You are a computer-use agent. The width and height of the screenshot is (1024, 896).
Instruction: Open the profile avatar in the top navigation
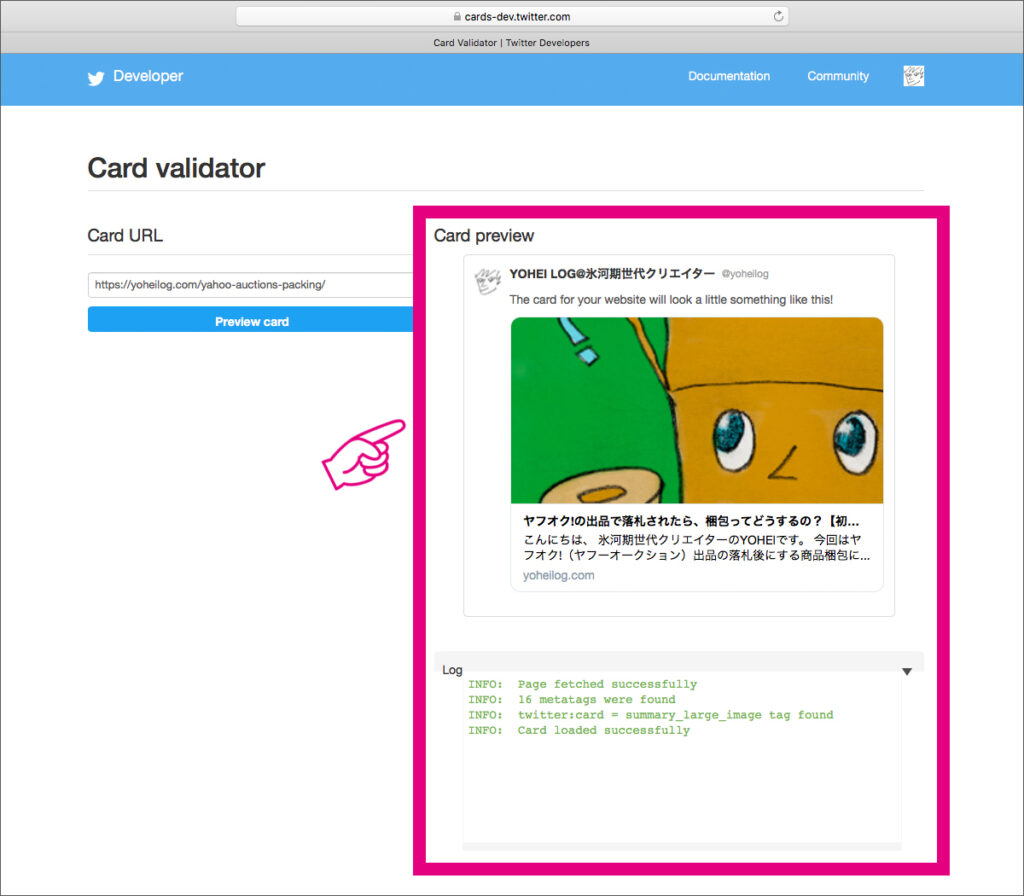913,76
